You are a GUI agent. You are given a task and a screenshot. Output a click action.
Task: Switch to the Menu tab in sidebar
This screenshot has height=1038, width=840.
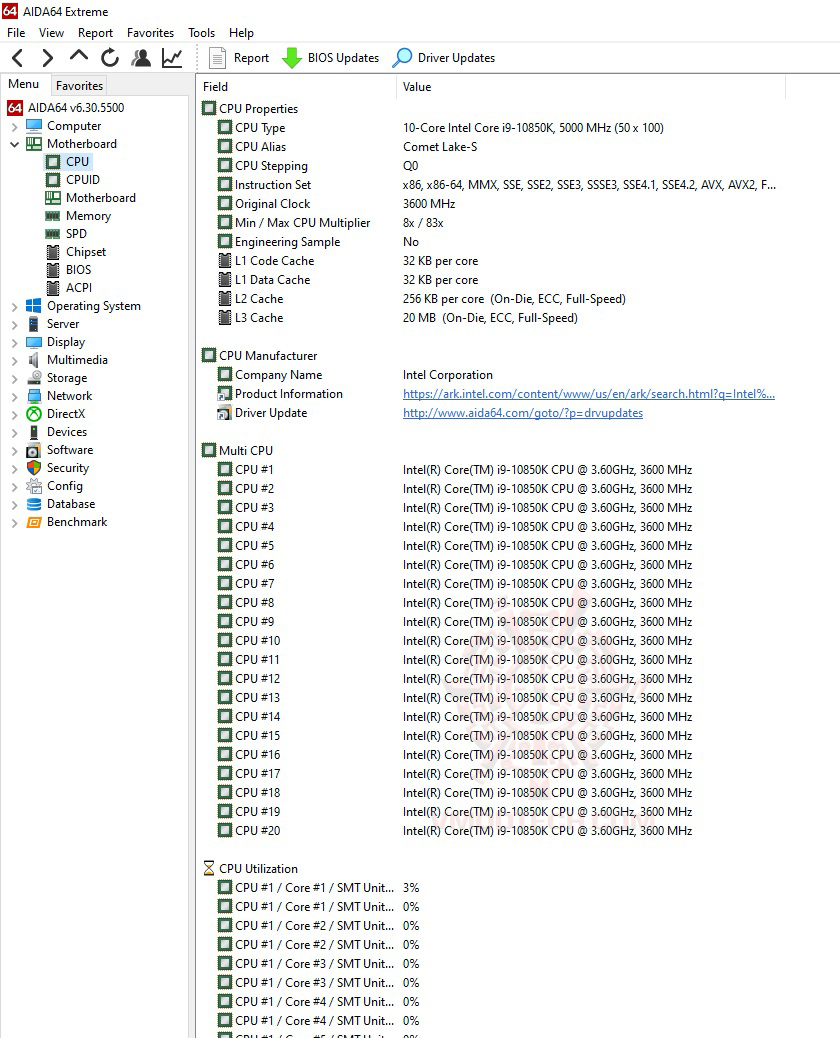point(24,84)
